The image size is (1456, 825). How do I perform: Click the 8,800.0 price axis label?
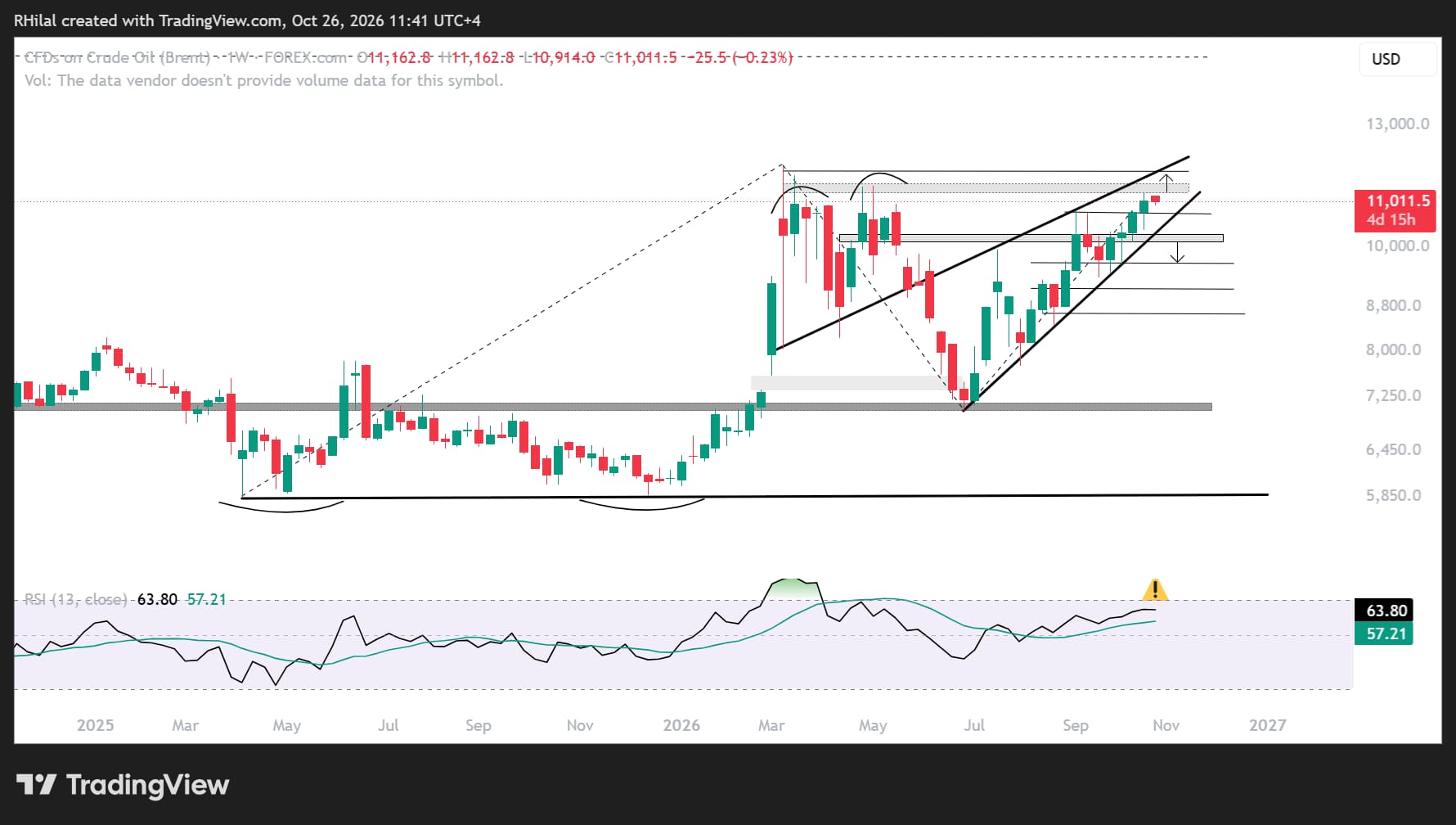pos(1394,305)
